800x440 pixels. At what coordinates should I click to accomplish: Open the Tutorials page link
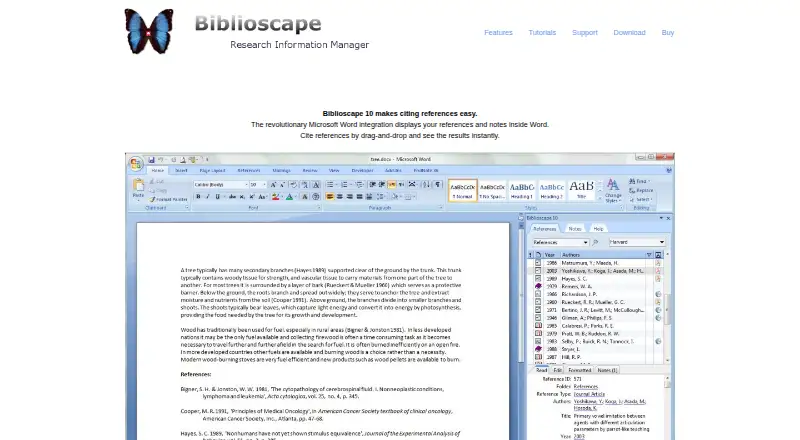542,32
